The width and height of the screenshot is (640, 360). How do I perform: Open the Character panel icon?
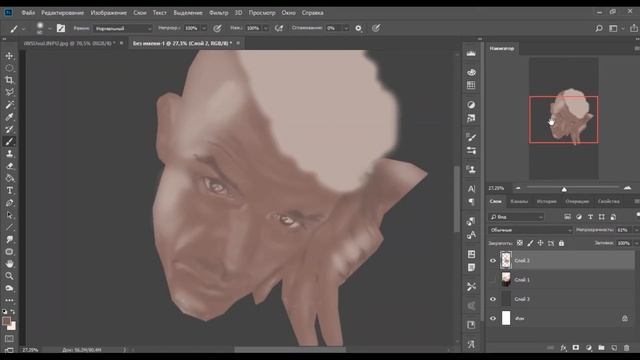click(x=471, y=189)
